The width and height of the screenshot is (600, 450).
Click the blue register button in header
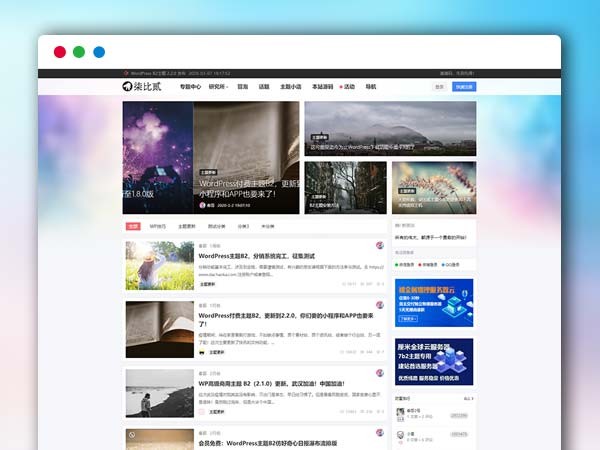click(465, 87)
